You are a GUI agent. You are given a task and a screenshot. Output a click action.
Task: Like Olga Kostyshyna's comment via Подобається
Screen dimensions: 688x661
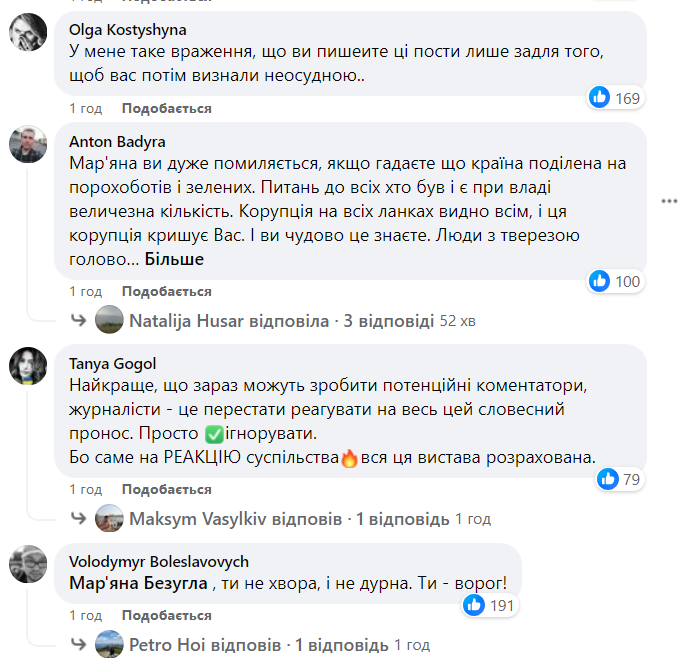(x=166, y=108)
